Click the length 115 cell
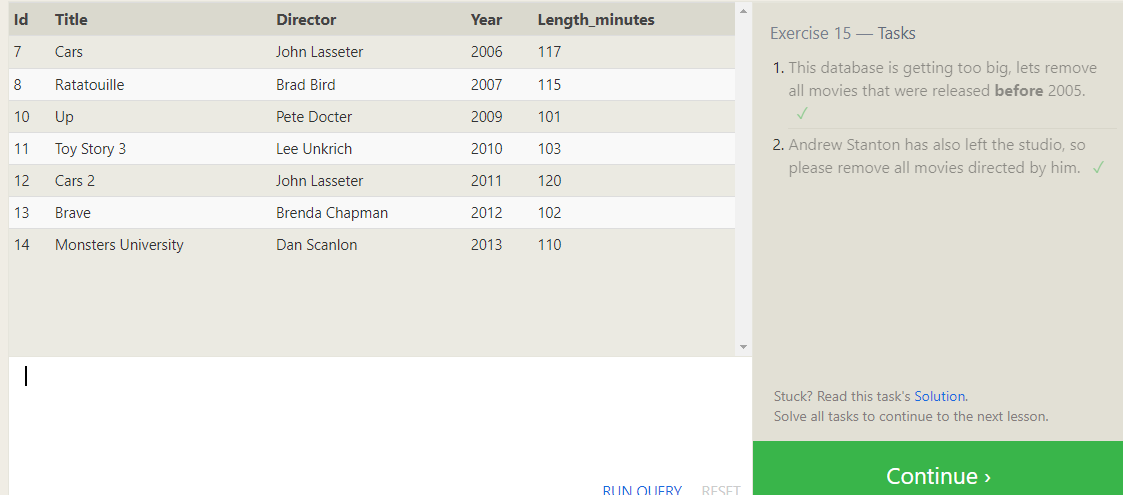 point(549,85)
